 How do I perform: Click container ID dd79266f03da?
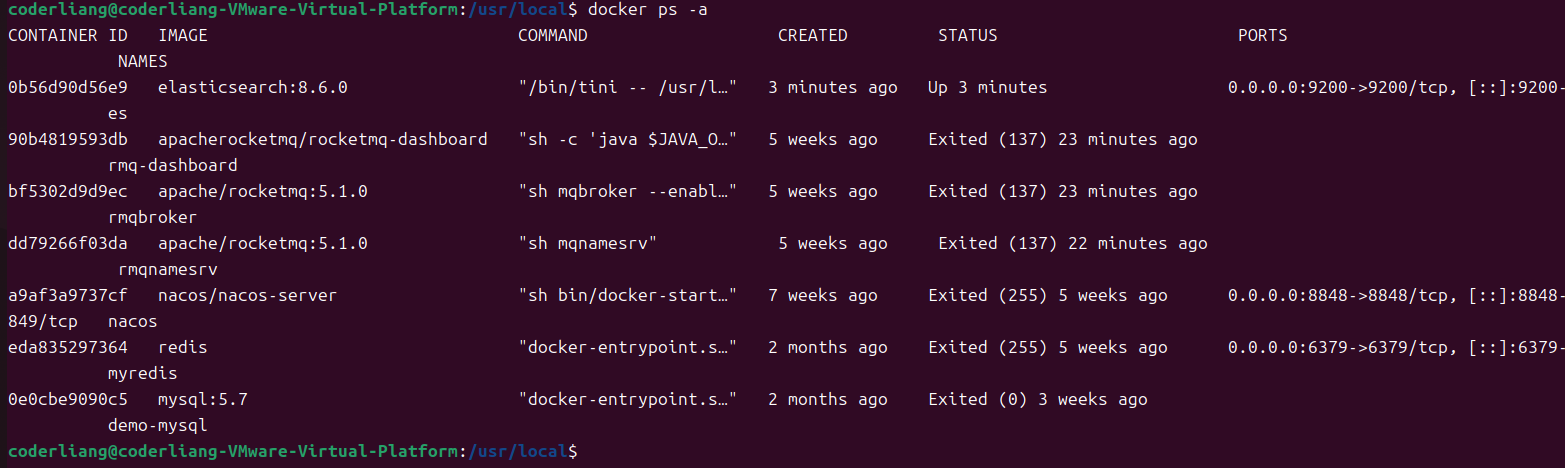pos(68,243)
